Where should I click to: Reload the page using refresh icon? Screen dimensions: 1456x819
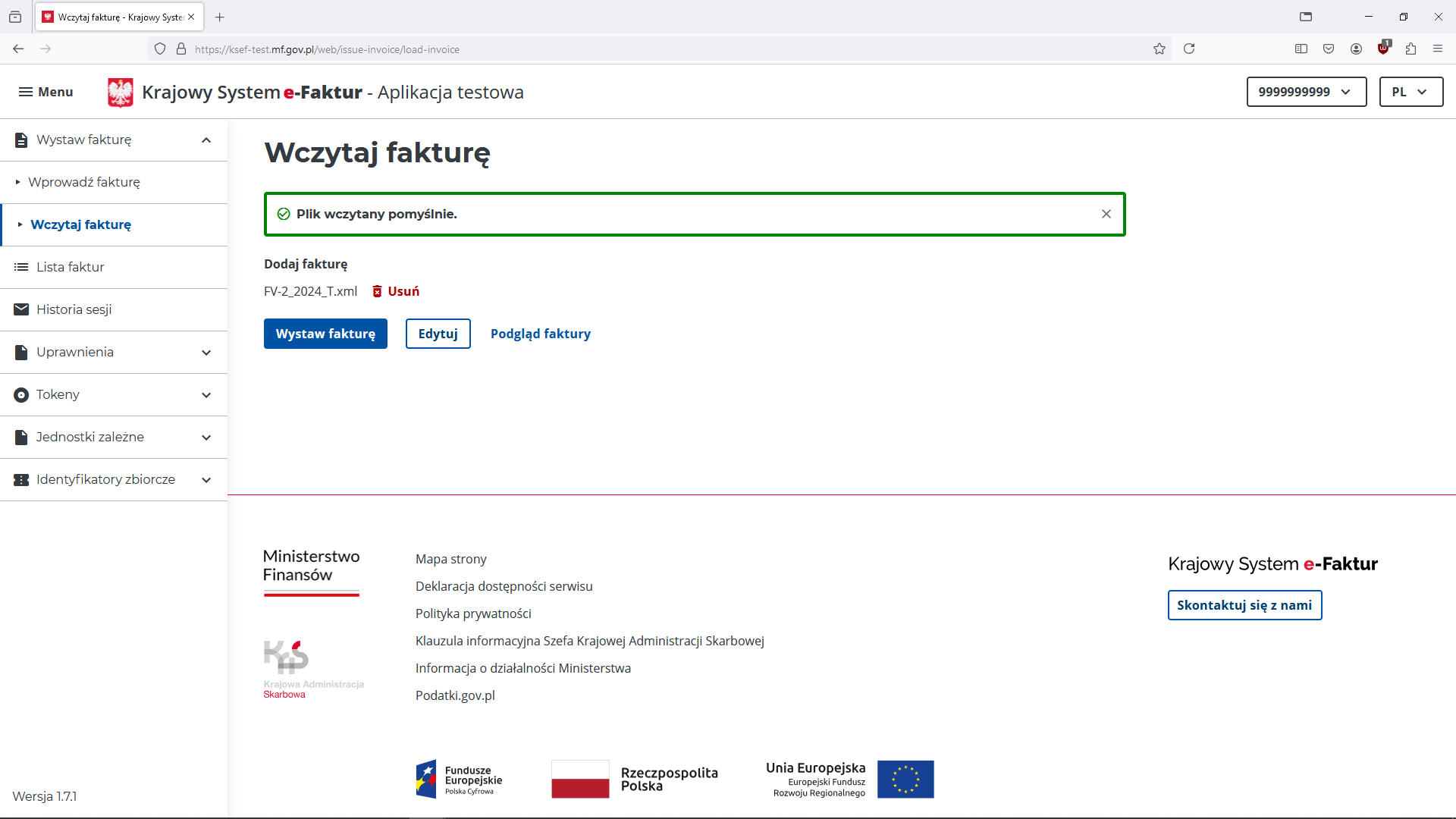[1188, 49]
